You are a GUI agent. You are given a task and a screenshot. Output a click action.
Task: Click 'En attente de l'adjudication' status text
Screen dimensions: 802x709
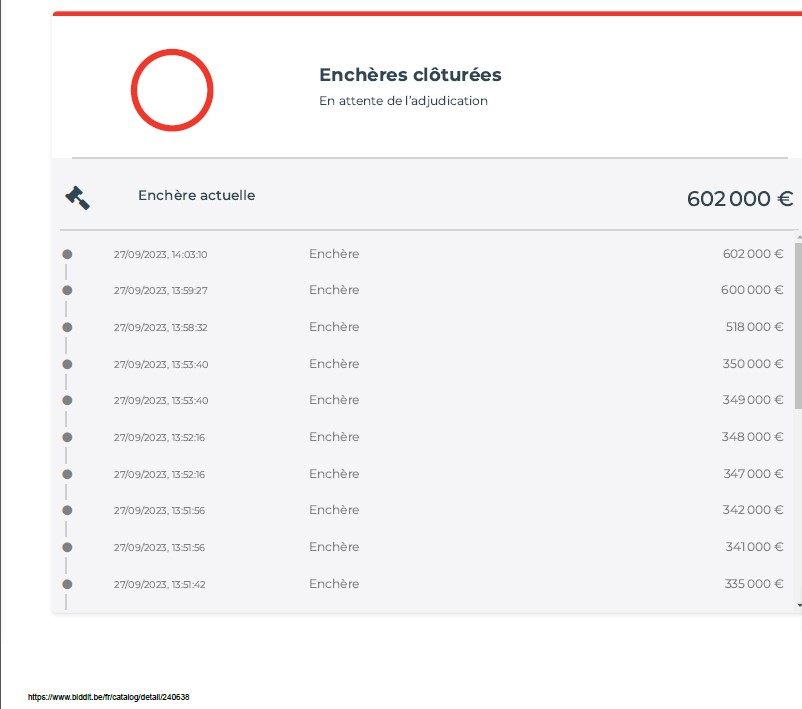tap(403, 101)
